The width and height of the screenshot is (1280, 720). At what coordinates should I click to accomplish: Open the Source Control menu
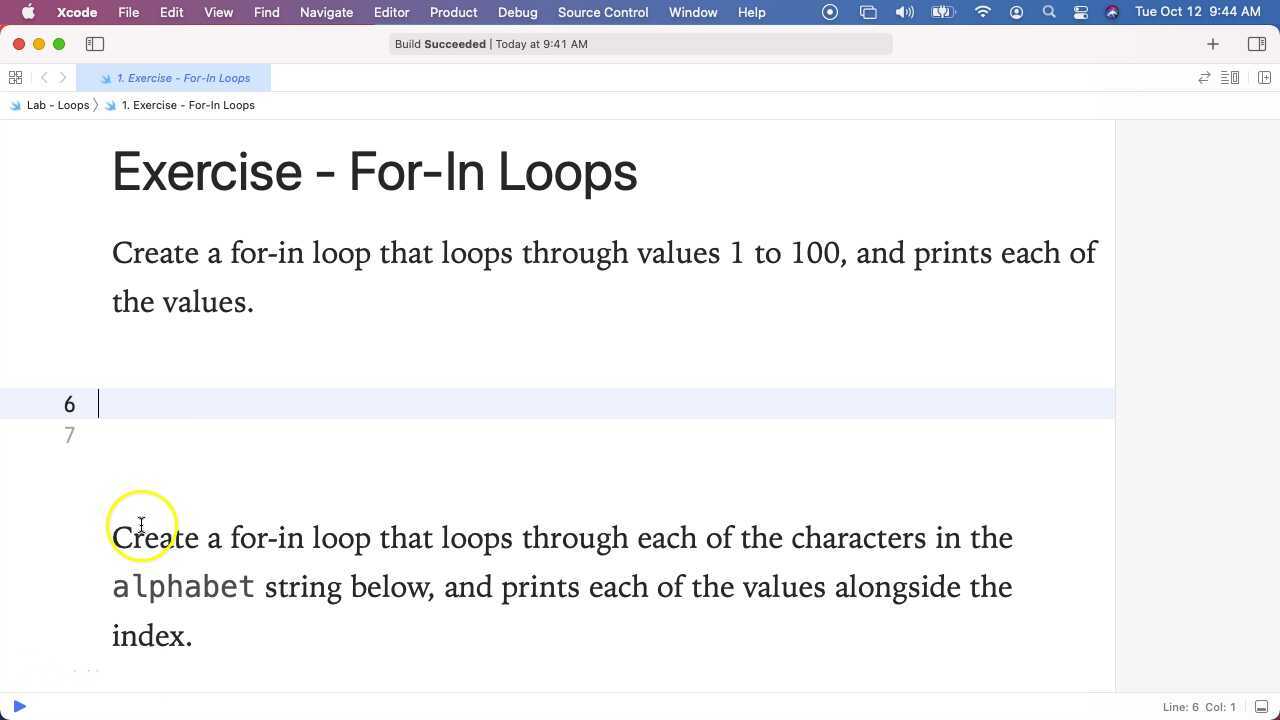pyautogui.click(x=602, y=12)
